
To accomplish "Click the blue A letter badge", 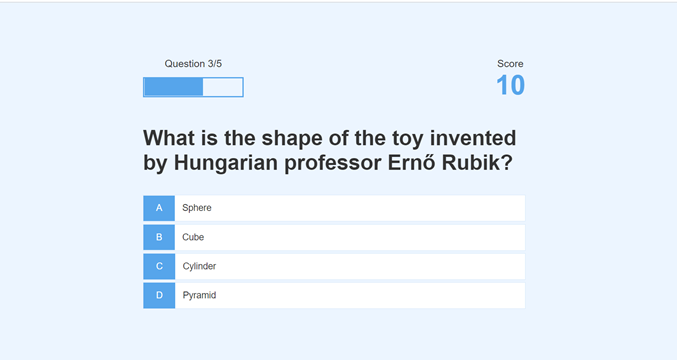I will [x=159, y=208].
